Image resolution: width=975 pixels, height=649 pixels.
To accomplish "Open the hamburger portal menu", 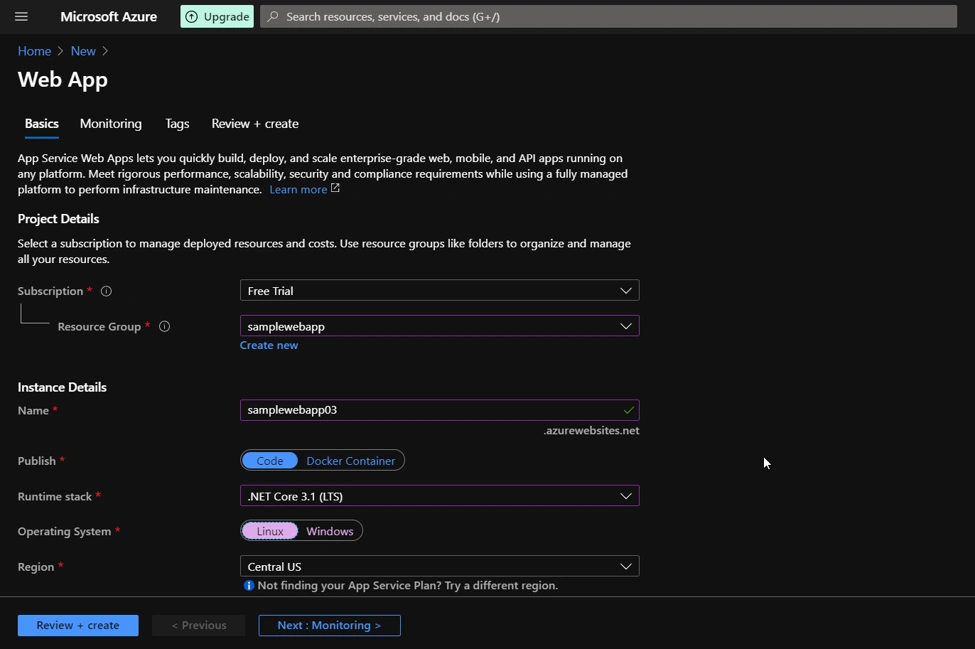I will (x=21, y=17).
